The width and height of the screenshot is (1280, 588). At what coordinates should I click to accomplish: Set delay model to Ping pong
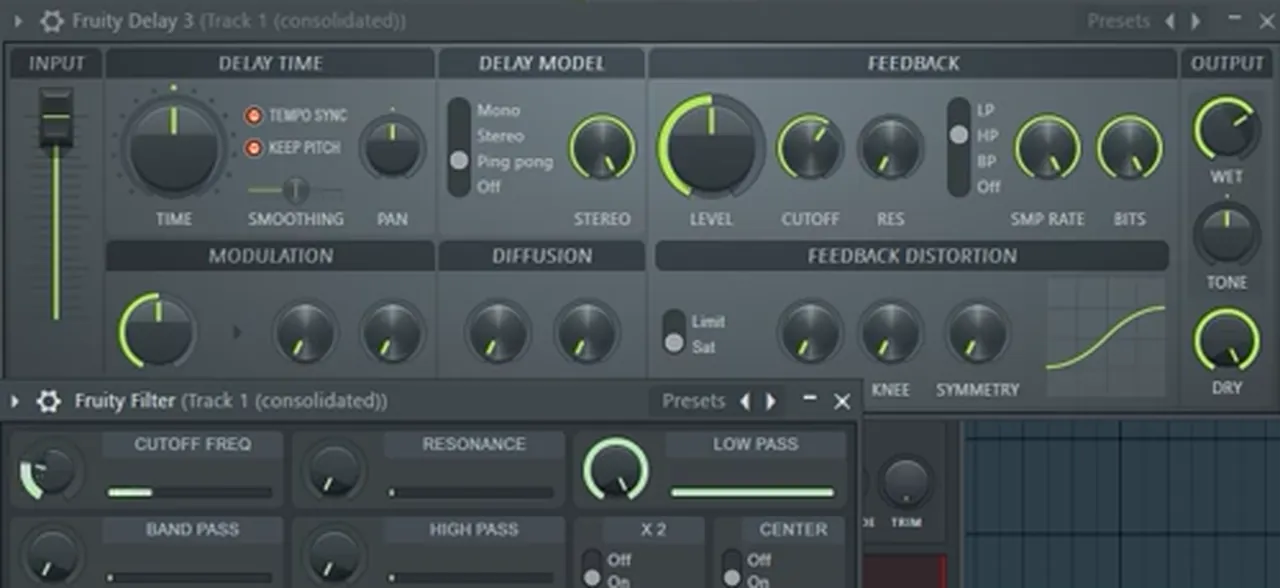[514, 162]
